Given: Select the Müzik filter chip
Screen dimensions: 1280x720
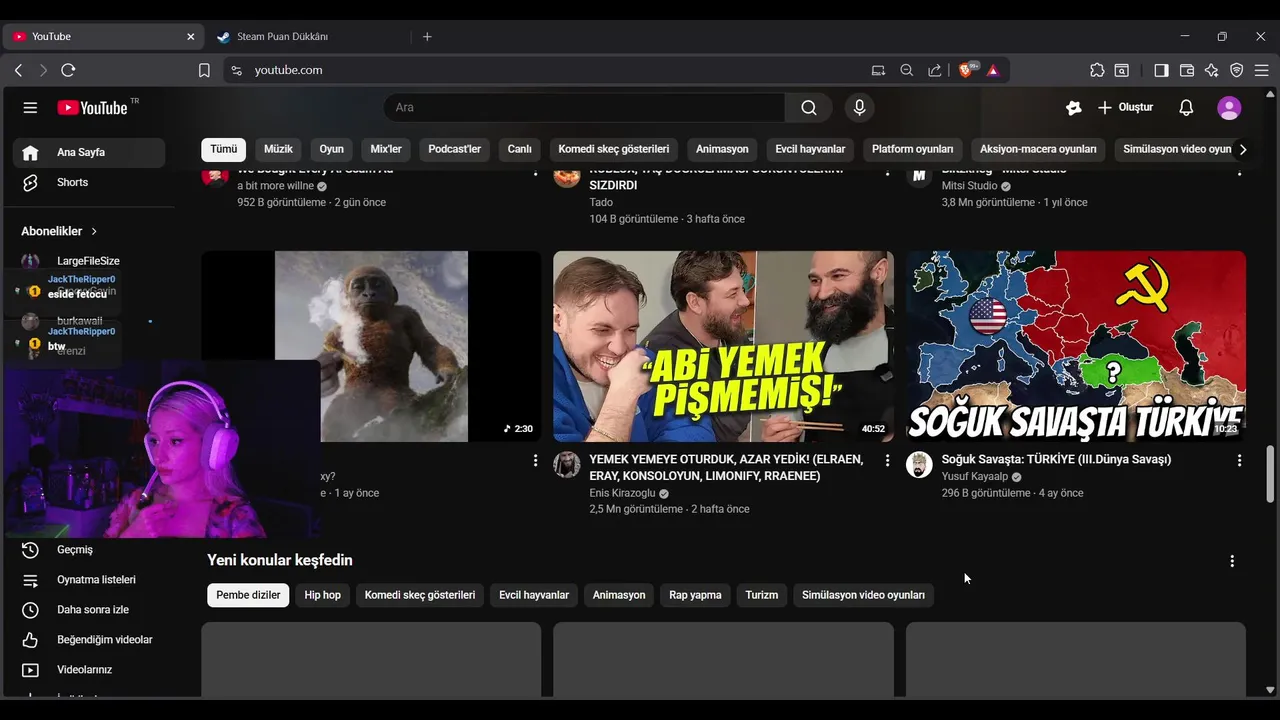Looking at the screenshot, I should point(278,149).
